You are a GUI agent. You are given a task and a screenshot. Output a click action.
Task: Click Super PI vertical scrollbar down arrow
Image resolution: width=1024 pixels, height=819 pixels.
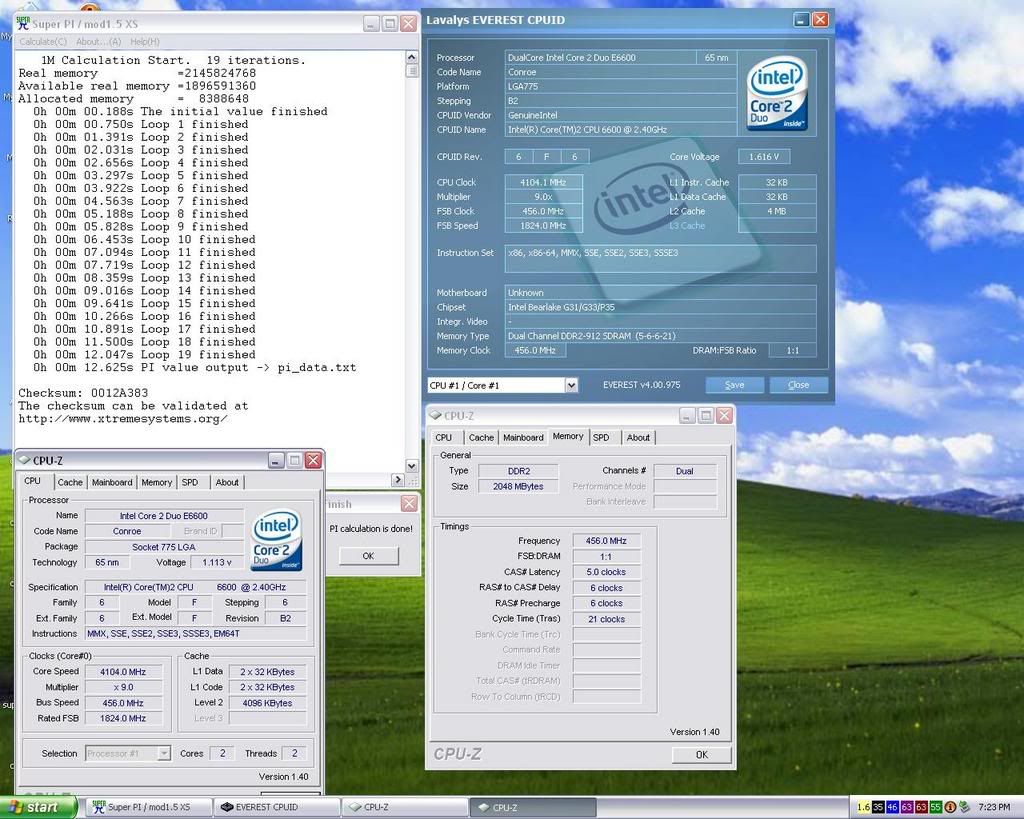coord(412,466)
